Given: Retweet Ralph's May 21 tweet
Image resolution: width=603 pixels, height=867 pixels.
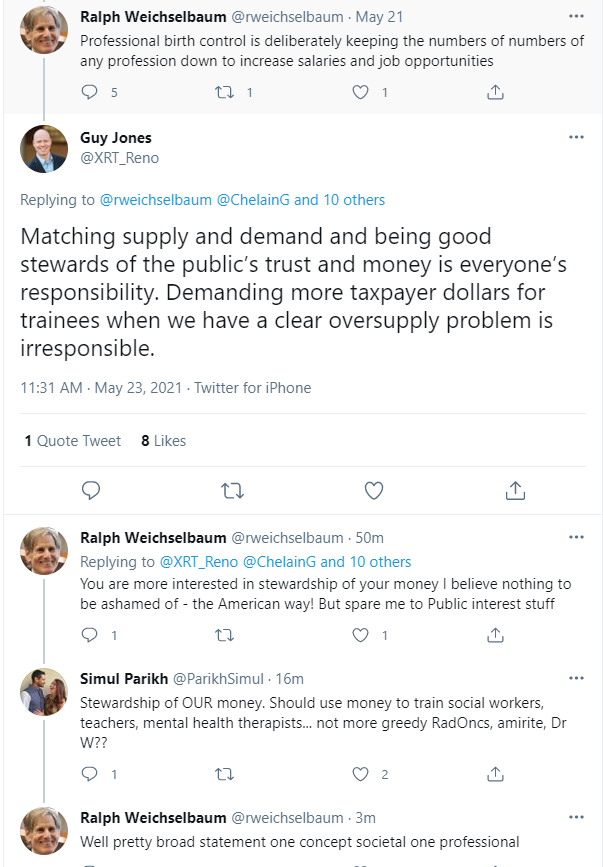Looking at the screenshot, I should pyautogui.click(x=227, y=92).
